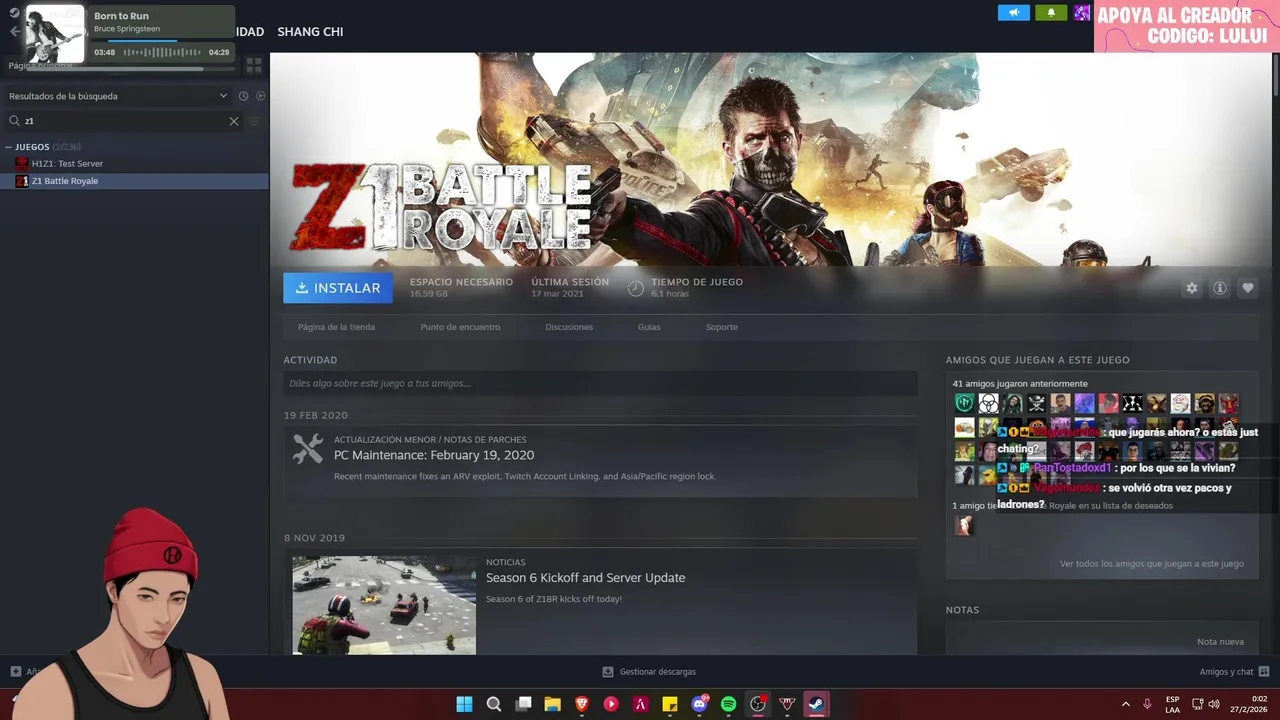Open Amigos y chat
Image resolution: width=1280 pixels, height=720 pixels.
point(1234,672)
